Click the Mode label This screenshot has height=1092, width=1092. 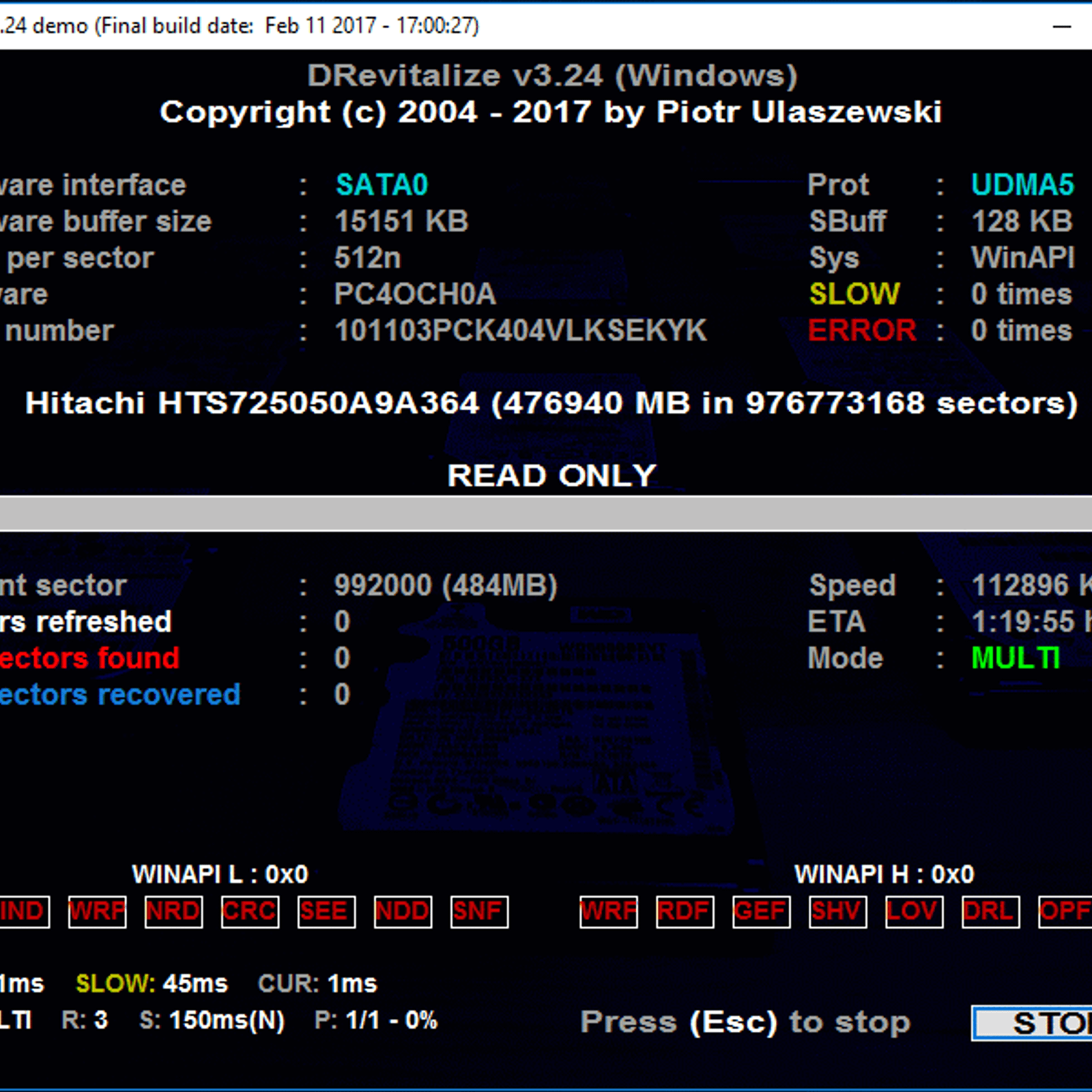846,658
